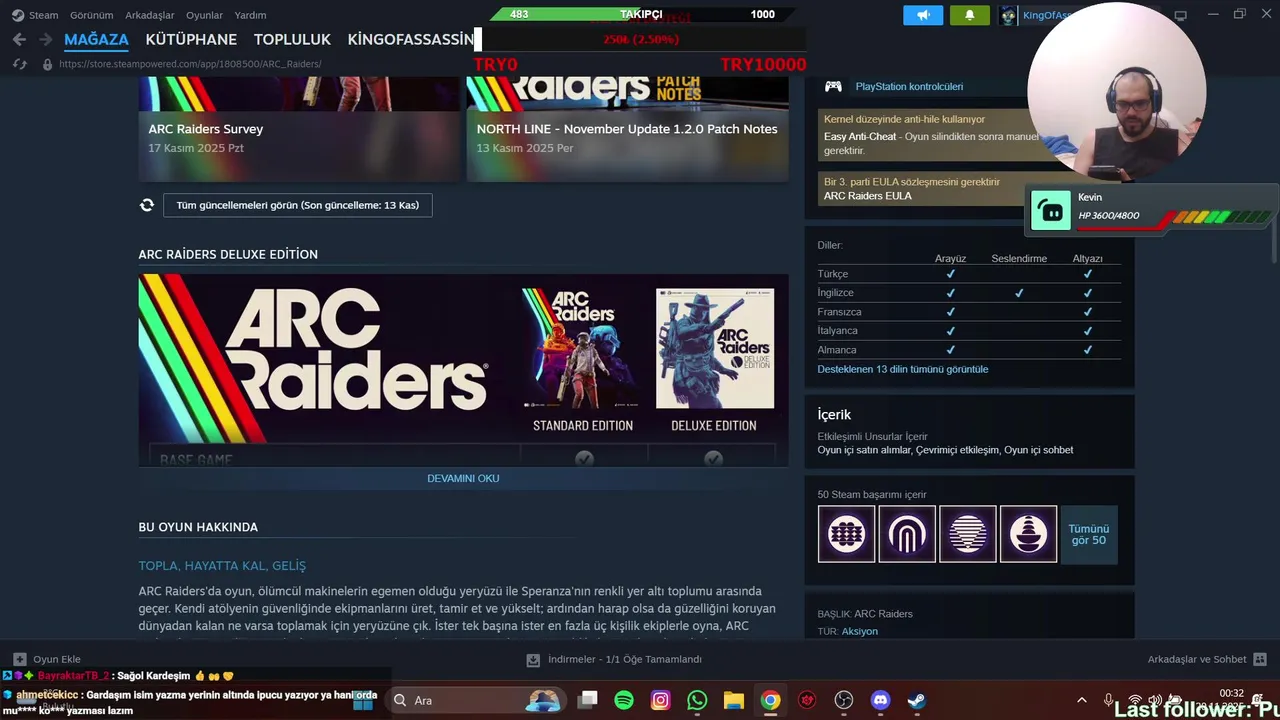Open Task View on the taskbar
Viewport: 1280px width, 720px height.
click(588, 700)
